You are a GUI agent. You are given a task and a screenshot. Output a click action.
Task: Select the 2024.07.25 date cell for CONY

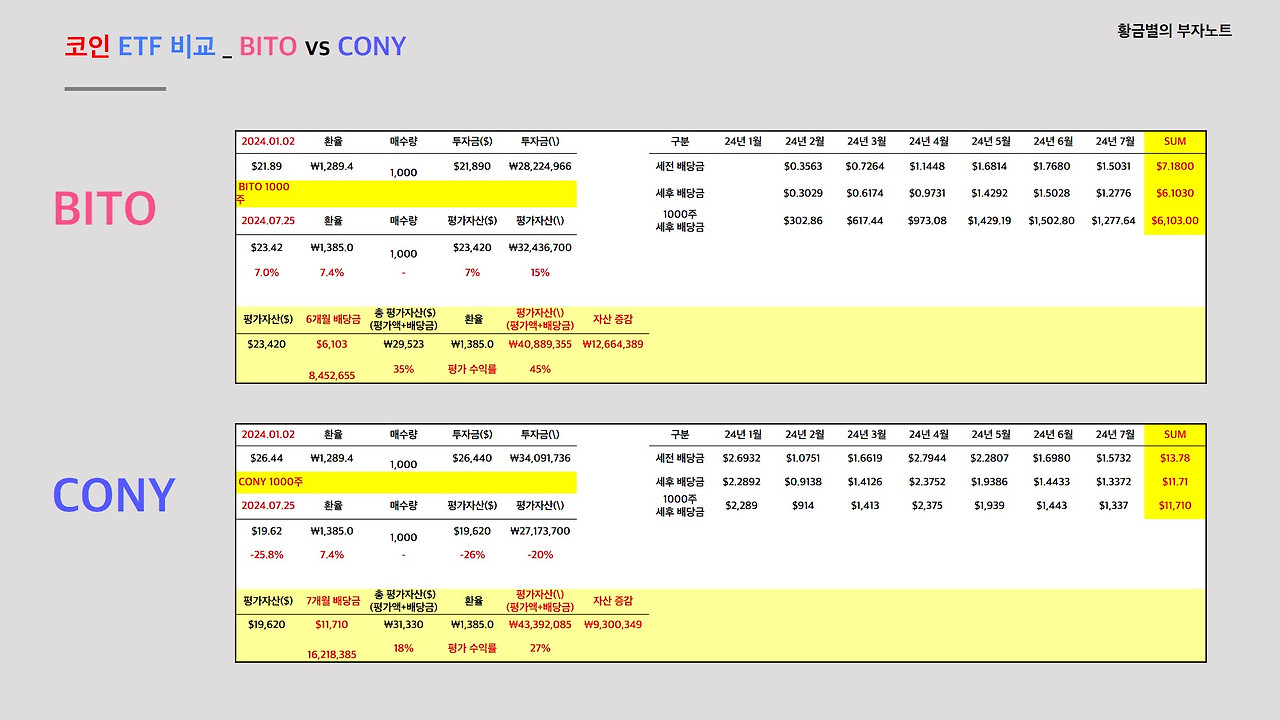point(267,505)
